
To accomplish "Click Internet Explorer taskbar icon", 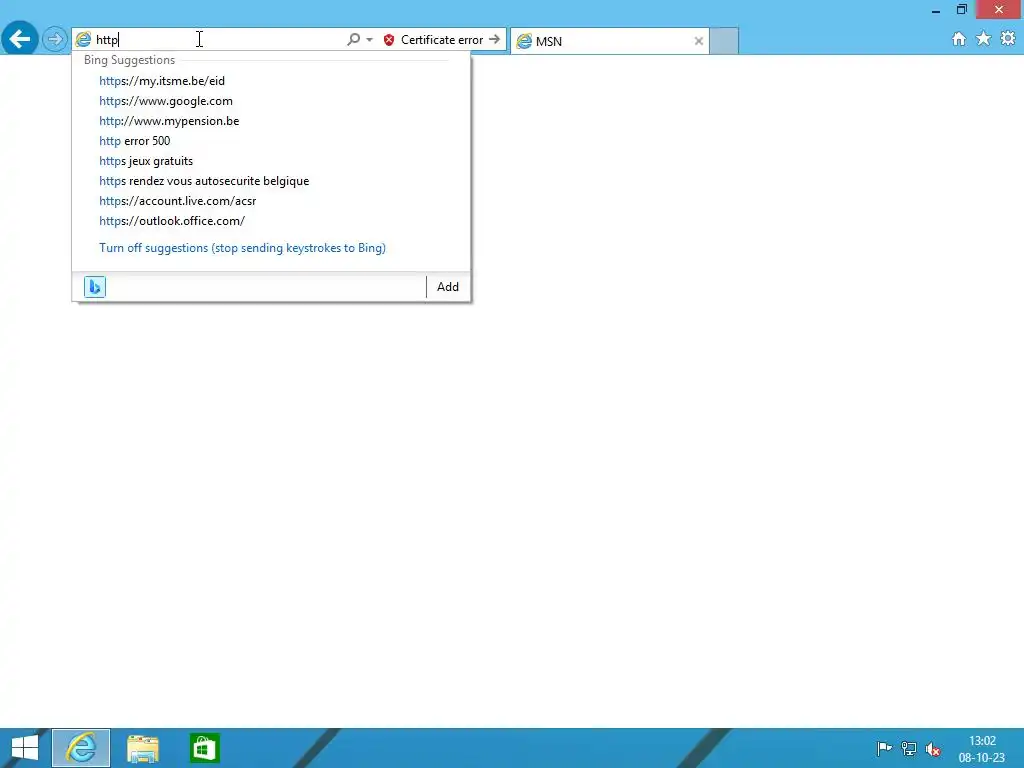I will point(81,748).
